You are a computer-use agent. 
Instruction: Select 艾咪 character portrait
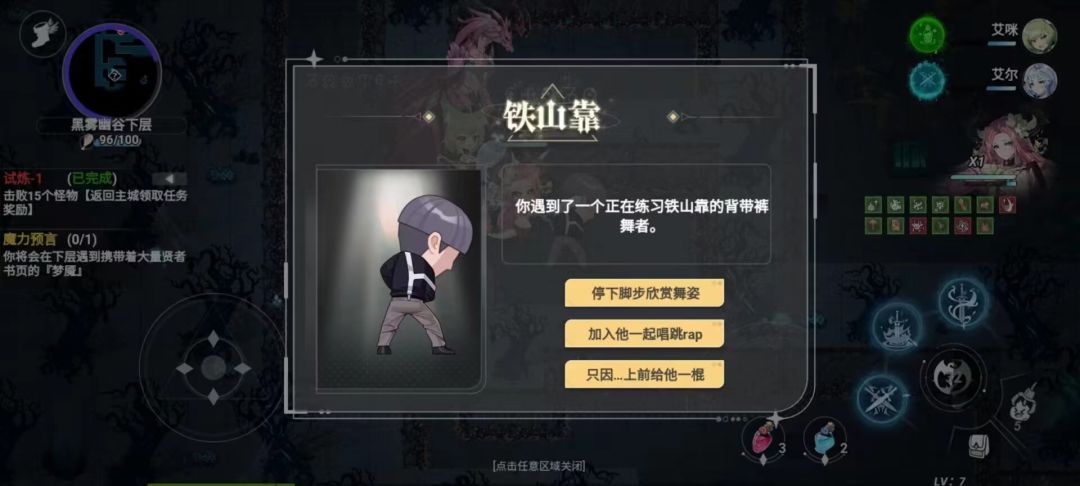coord(1039,36)
